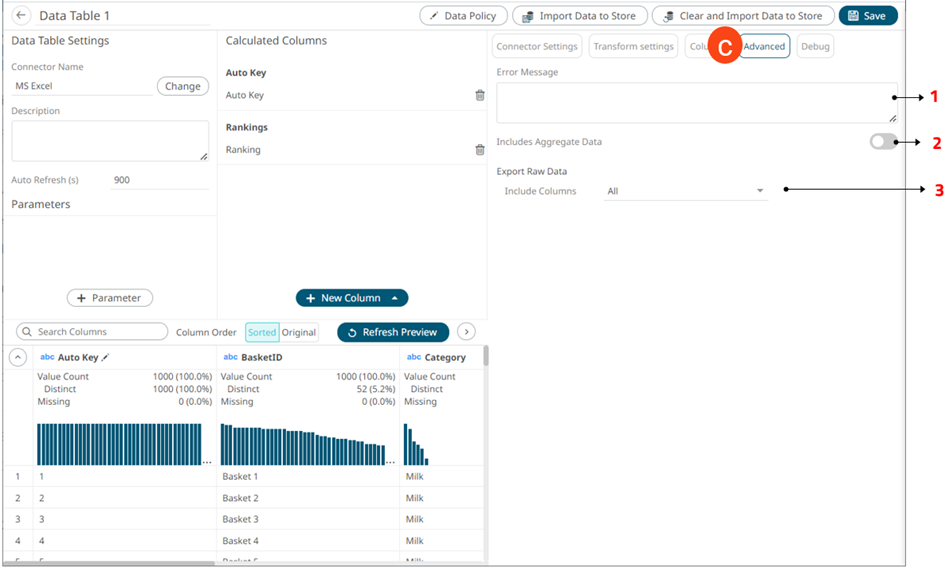Switch to the Debug tab
Image resolution: width=949 pixels, height=568 pixels.
pos(815,46)
